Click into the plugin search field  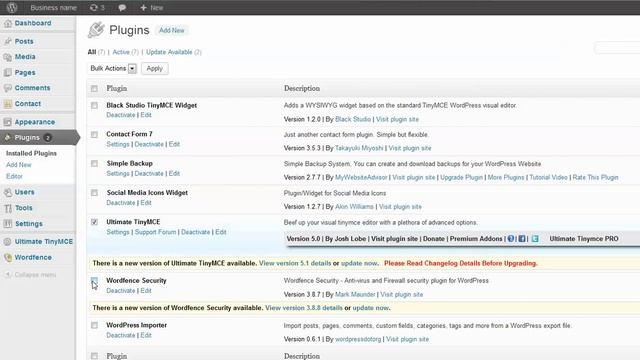[x=617, y=48]
